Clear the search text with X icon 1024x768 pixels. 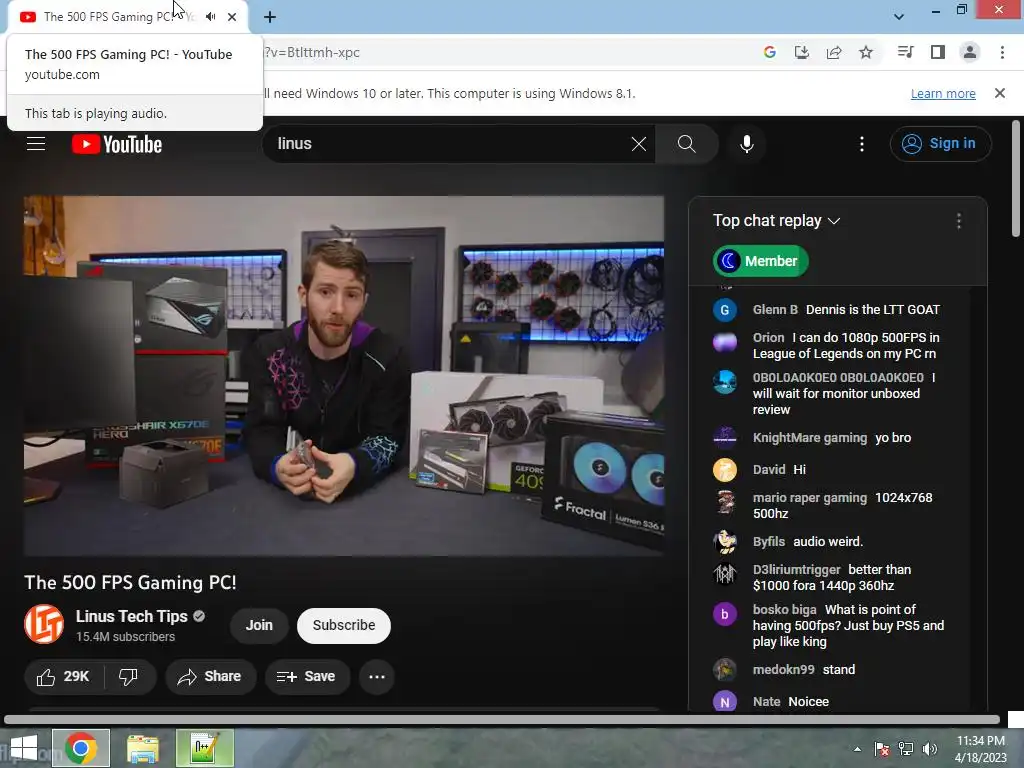(x=639, y=144)
